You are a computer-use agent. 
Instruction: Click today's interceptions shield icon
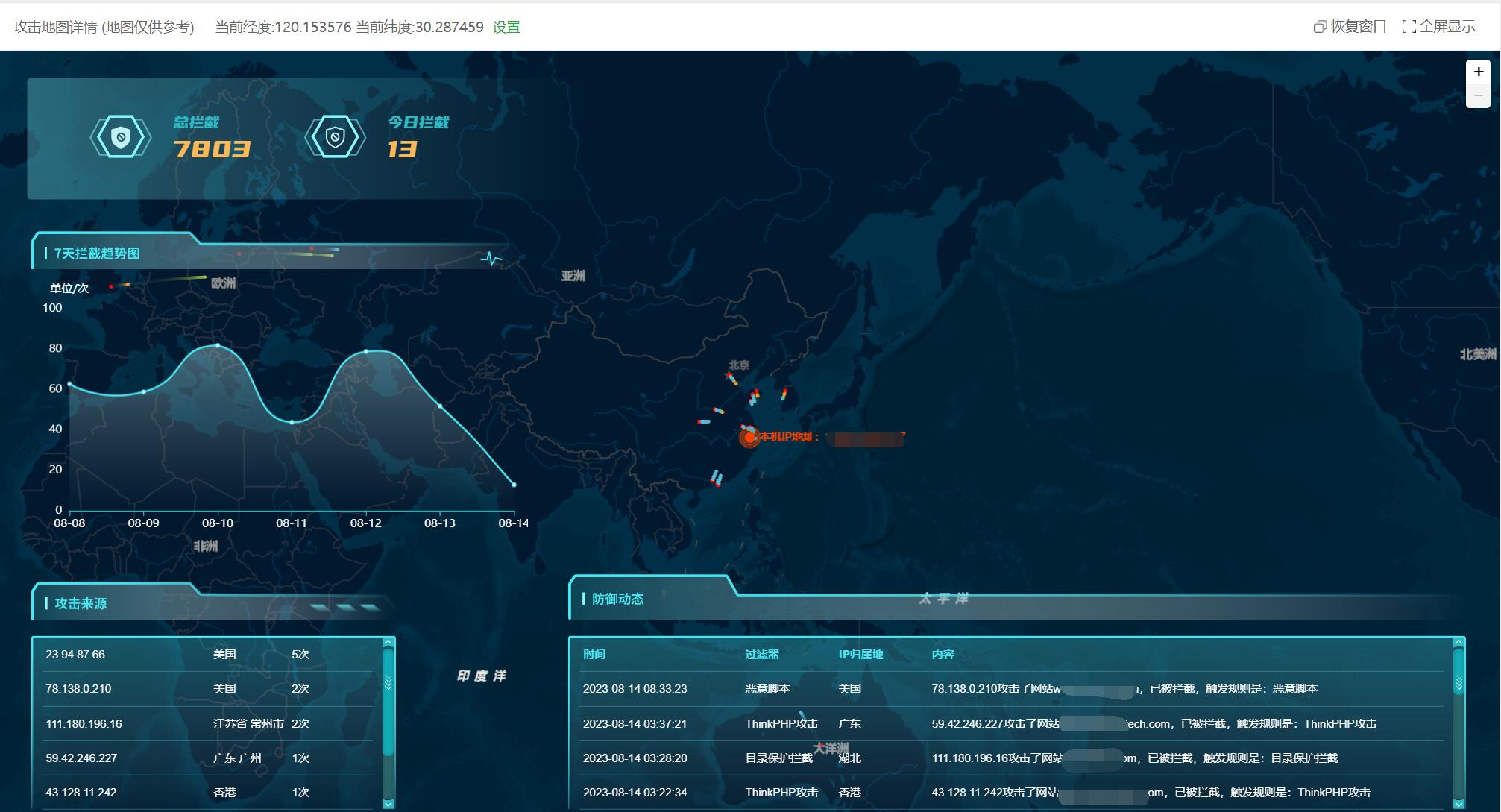point(335,137)
